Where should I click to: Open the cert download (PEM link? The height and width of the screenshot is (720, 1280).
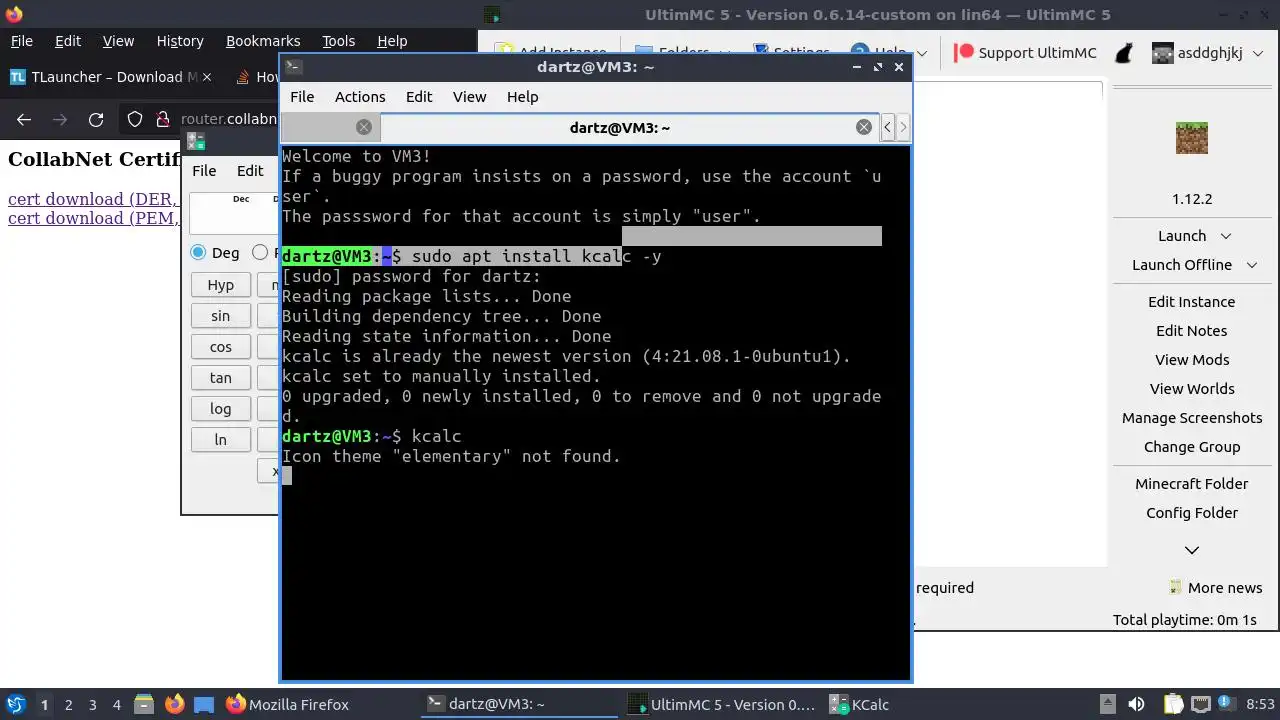pos(93,218)
